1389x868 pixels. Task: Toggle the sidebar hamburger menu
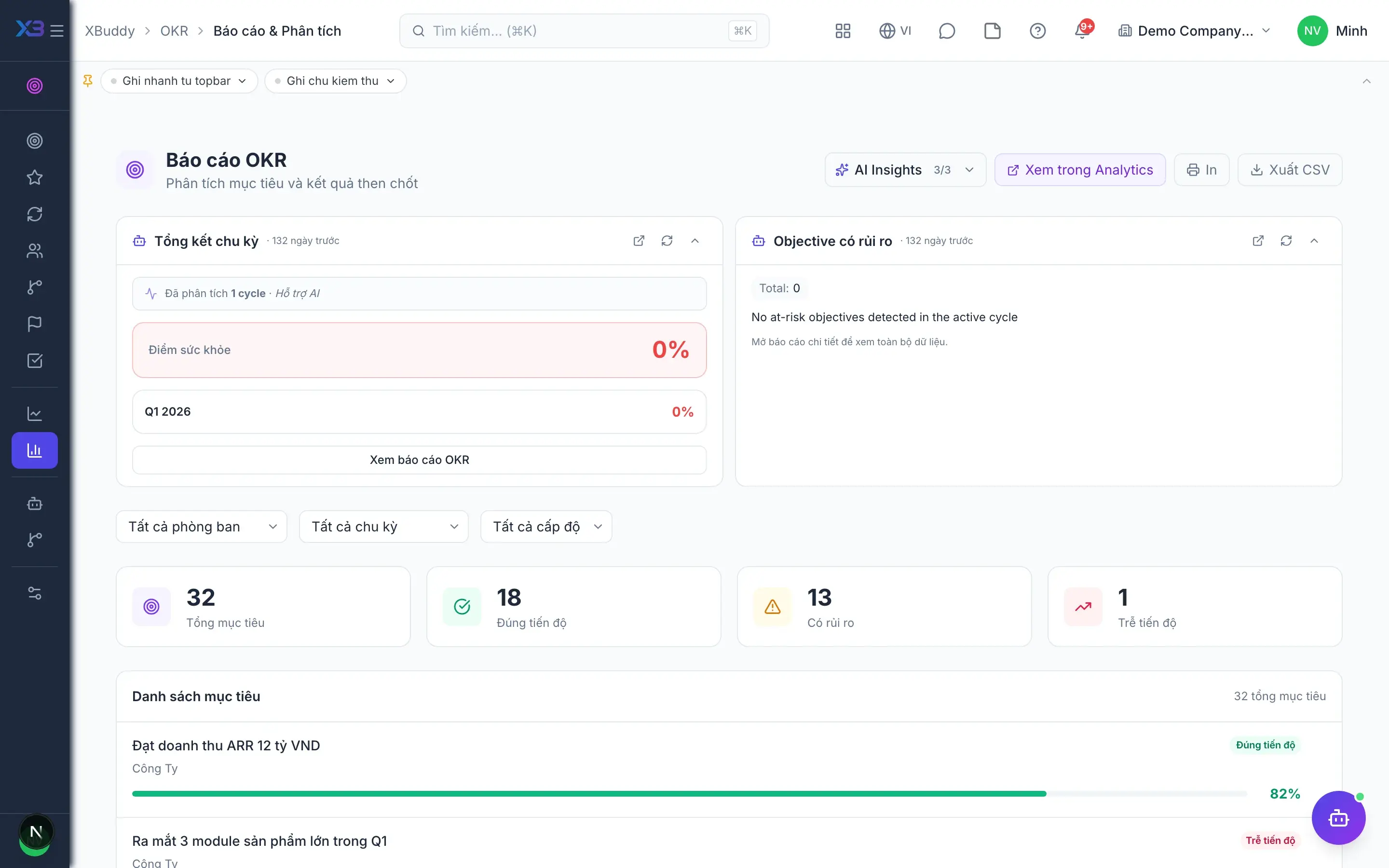(57, 31)
